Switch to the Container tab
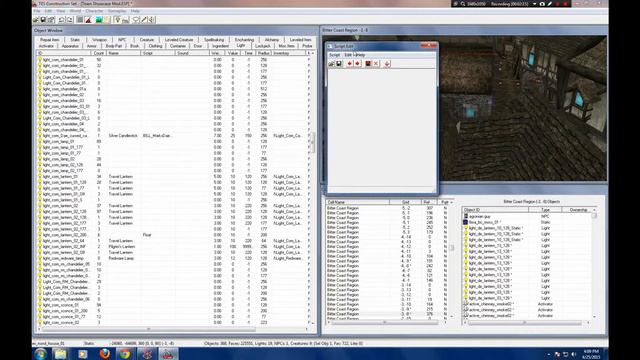 178,46
